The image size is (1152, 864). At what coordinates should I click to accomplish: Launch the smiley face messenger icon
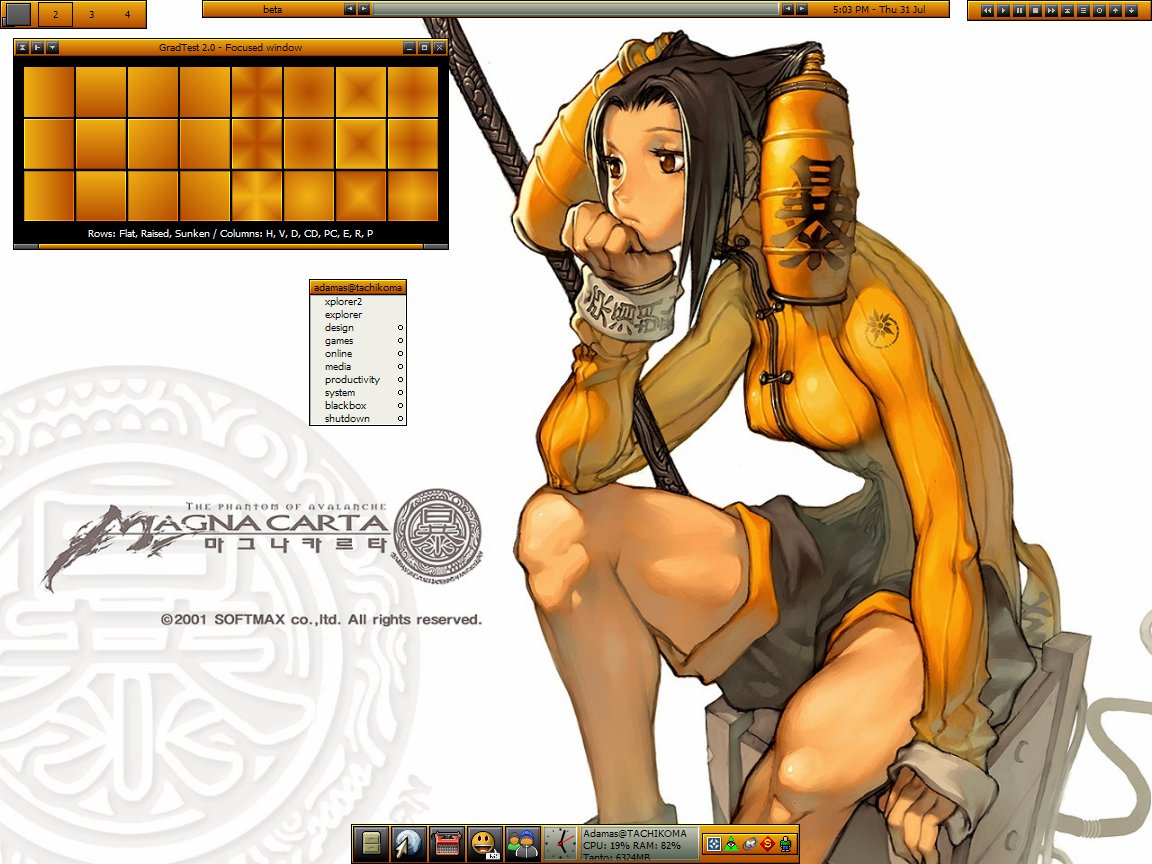click(x=484, y=843)
